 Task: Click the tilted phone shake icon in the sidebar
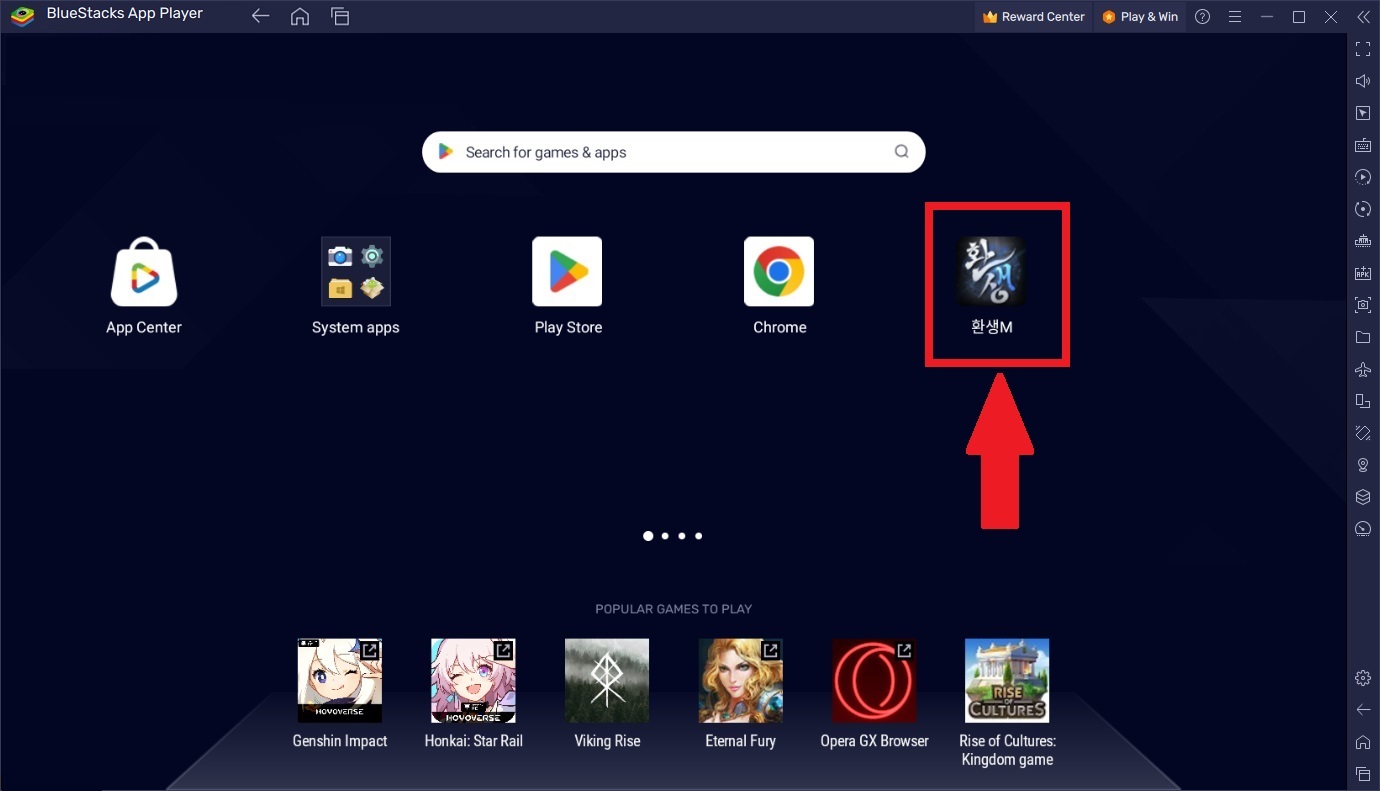pos(1363,433)
